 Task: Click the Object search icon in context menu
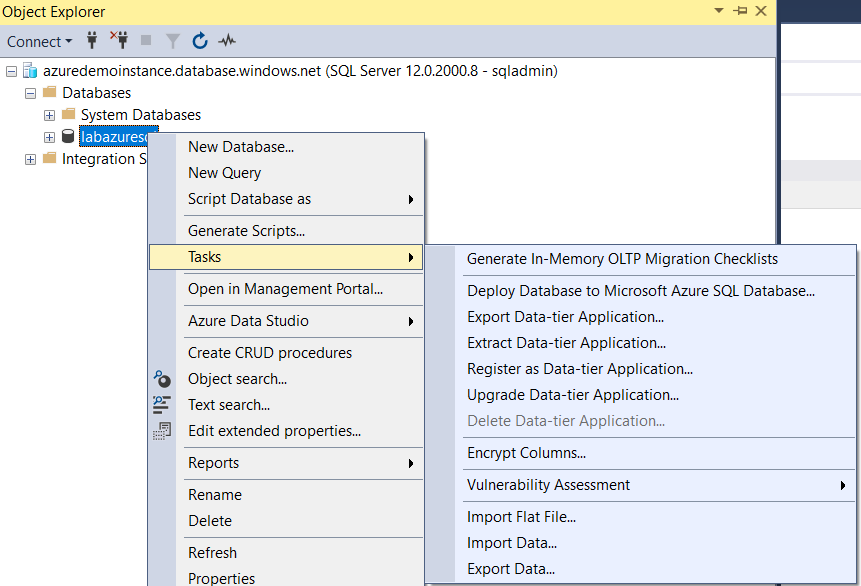pyautogui.click(x=162, y=379)
